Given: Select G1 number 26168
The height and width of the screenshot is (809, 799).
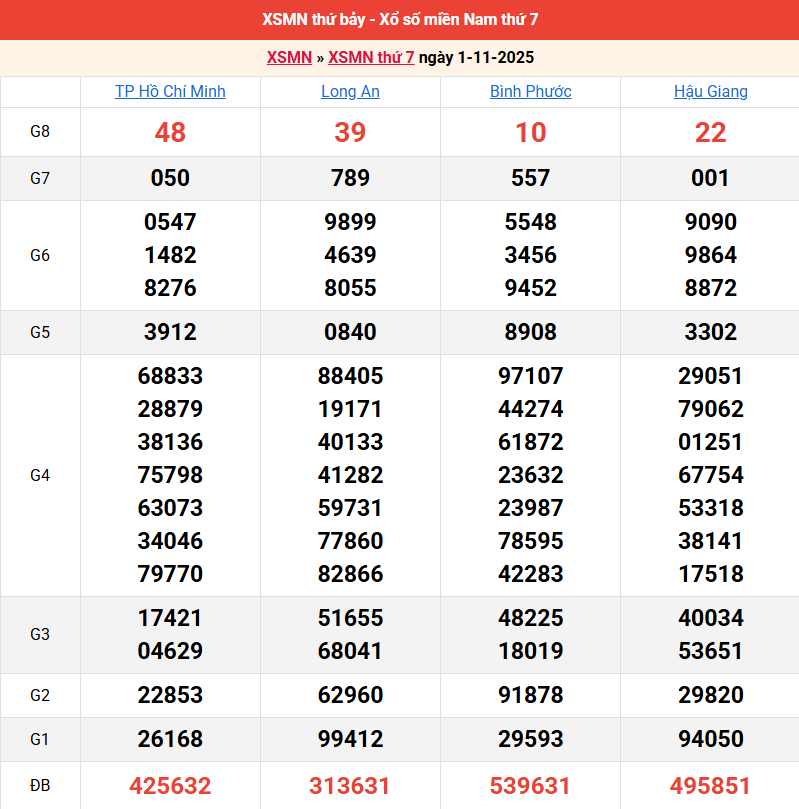Looking at the screenshot, I should 170,739.
